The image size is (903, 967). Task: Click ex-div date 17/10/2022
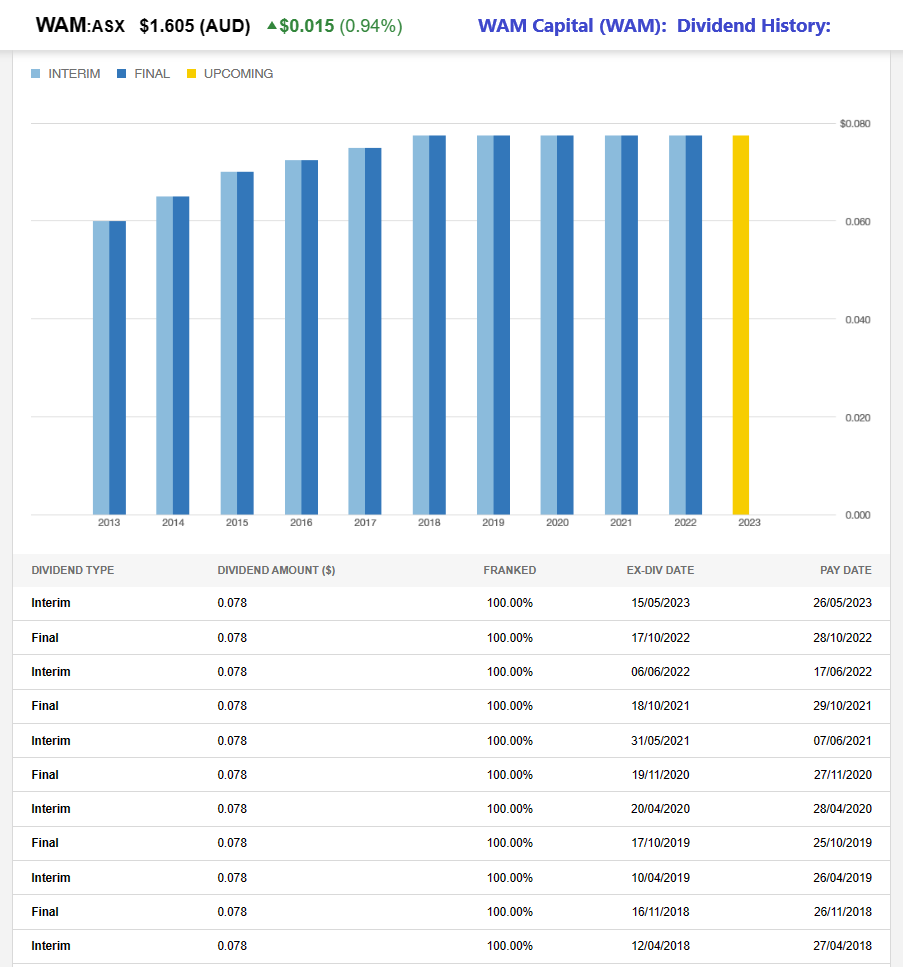click(661, 638)
